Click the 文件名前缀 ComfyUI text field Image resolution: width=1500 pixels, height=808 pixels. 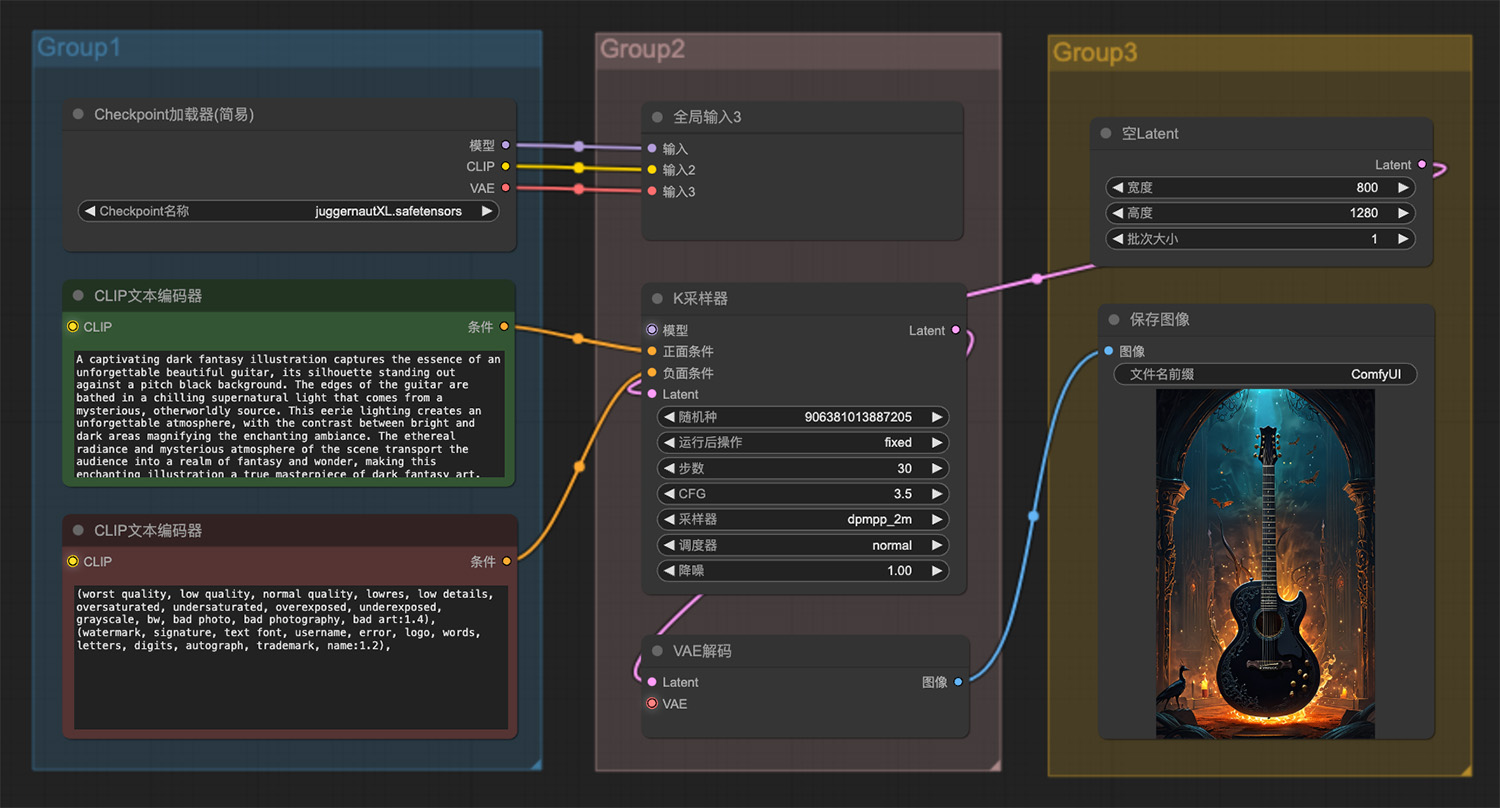[x=1265, y=374]
